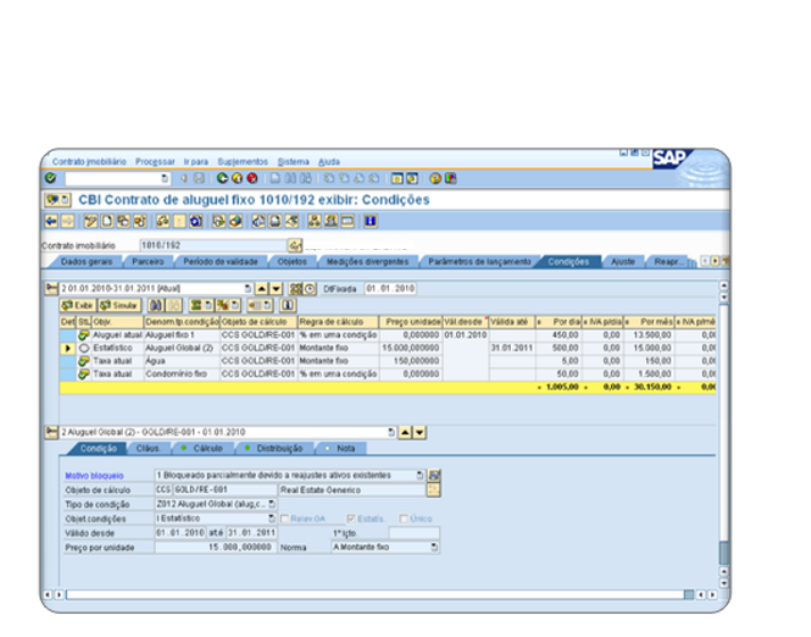811x637 pixels.
Task: Click the Find binoculars icon in conditions toolbar
Action: 156,306
